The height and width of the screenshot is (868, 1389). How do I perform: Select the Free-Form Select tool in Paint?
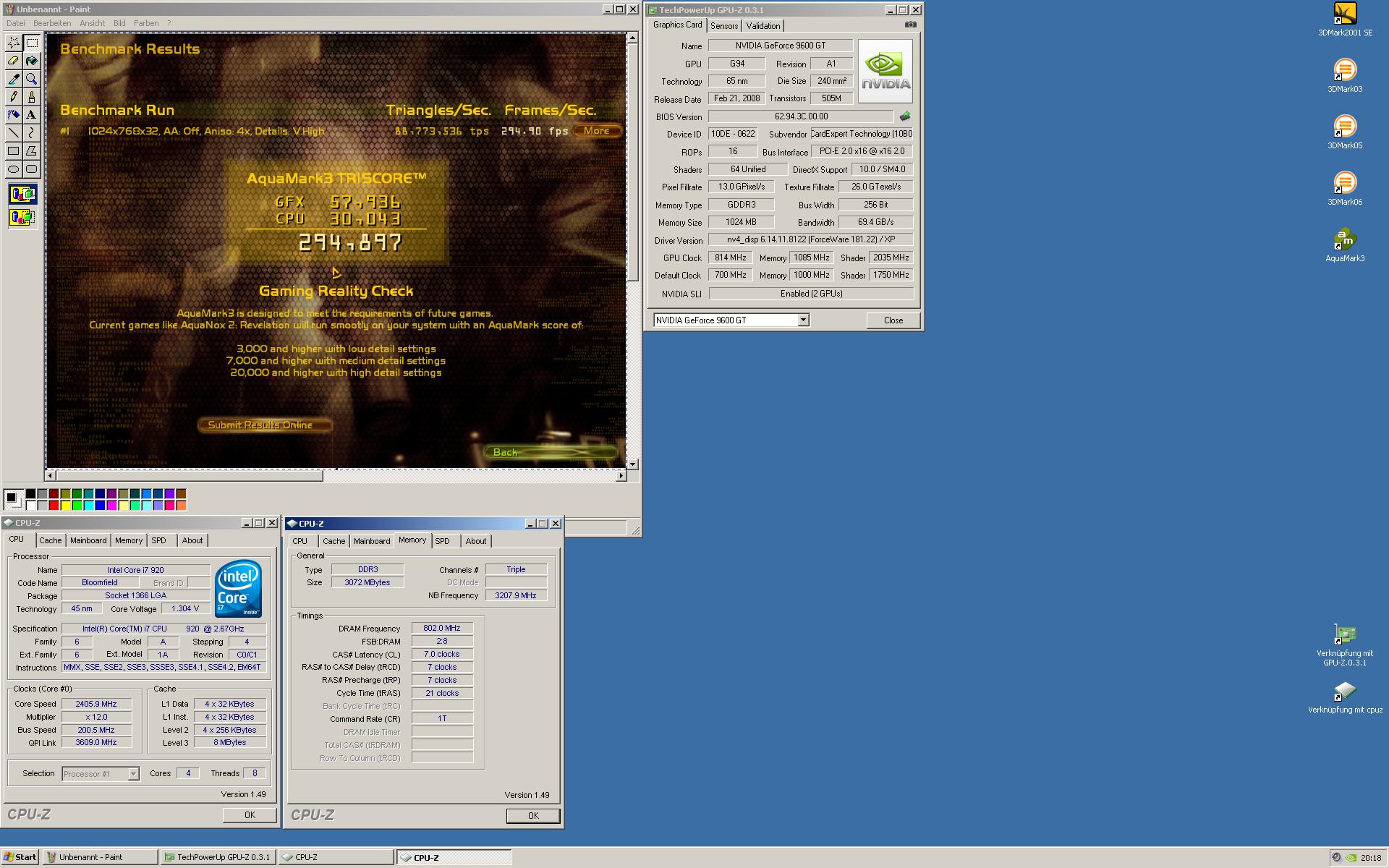[x=14, y=43]
